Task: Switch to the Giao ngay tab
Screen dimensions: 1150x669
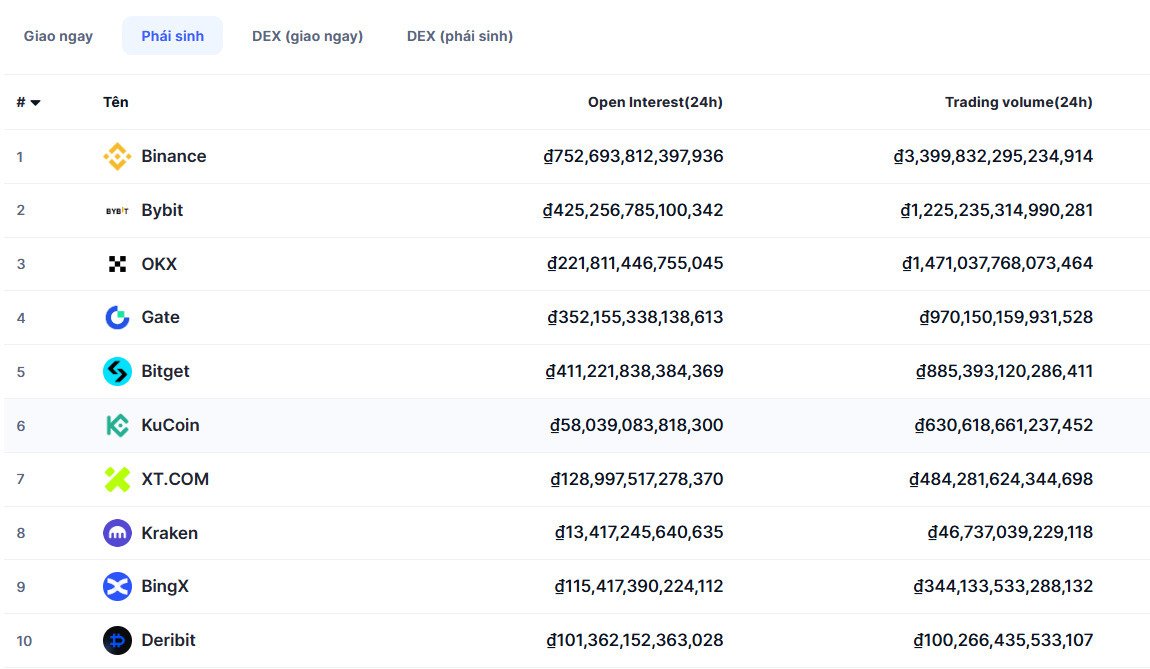Action: pos(58,36)
